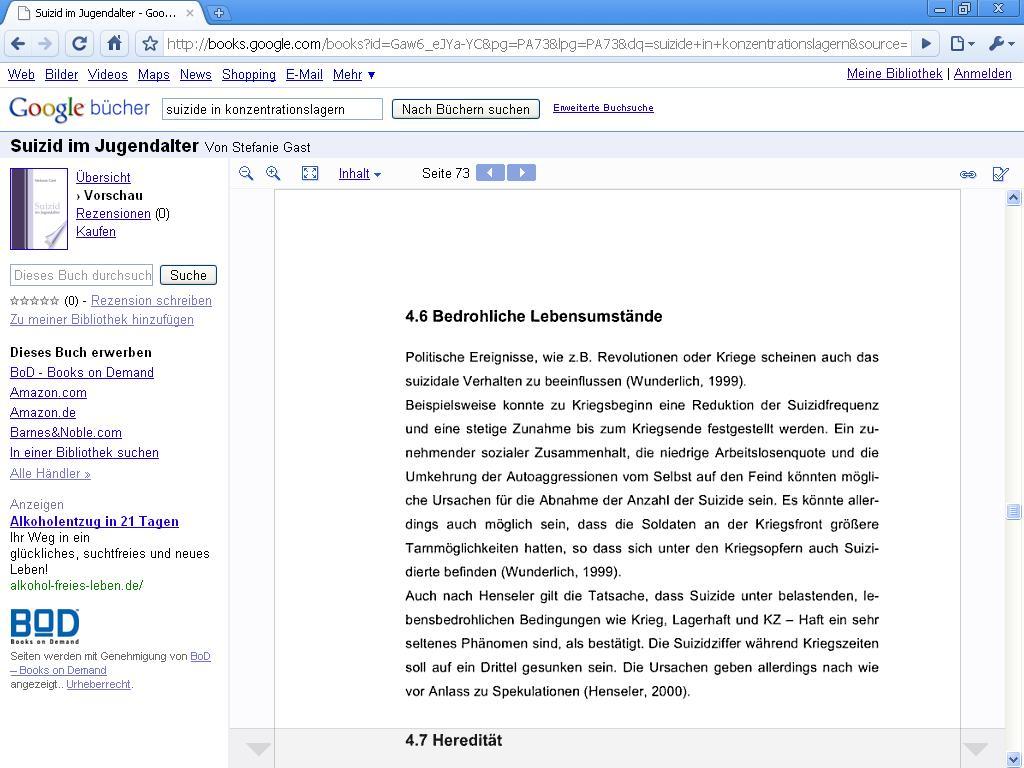Open Shopping in the Google bar
The width and height of the screenshot is (1024, 768).
[249, 74]
